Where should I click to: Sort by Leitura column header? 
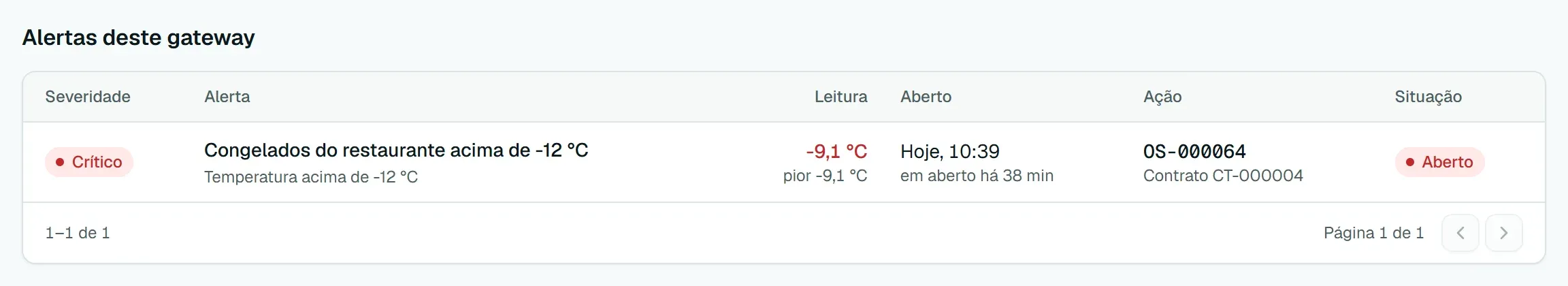pos(841,97)
